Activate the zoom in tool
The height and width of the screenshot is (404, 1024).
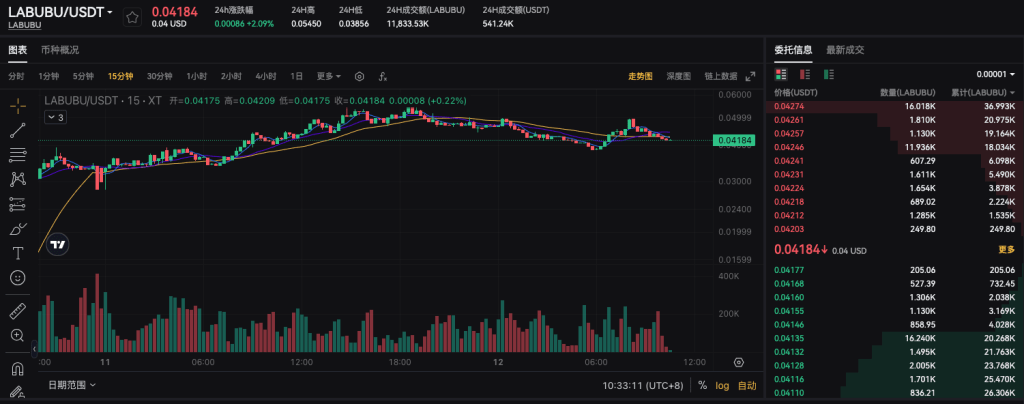pos(17,336)
